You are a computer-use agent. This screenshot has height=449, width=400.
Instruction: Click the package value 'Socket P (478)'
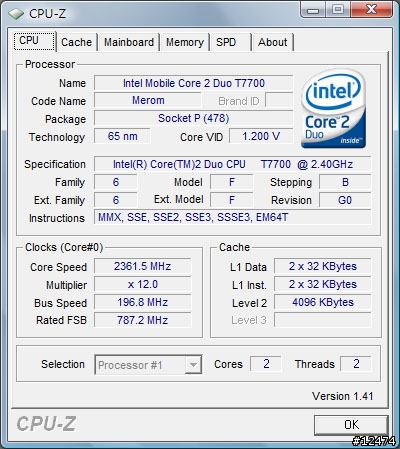pyautogui.click(x=194, y=118)
